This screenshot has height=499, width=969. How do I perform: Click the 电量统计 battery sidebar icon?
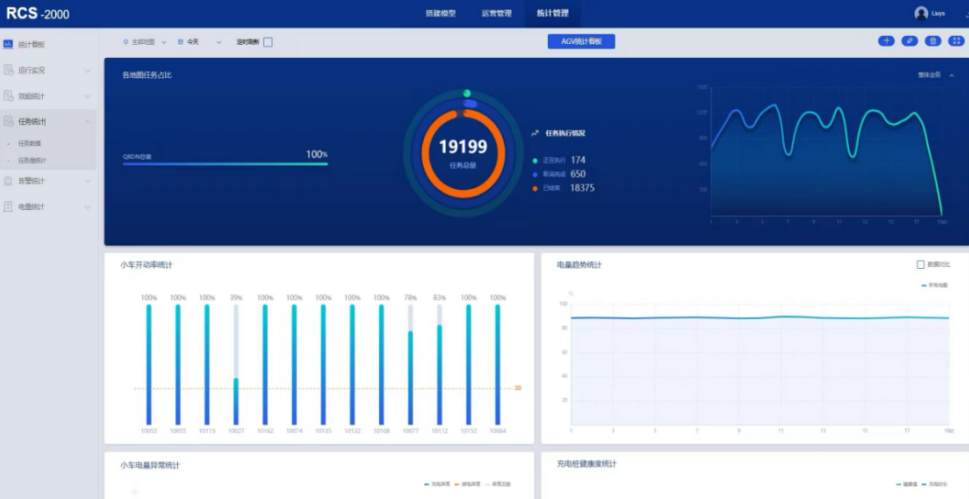point(8,207)
